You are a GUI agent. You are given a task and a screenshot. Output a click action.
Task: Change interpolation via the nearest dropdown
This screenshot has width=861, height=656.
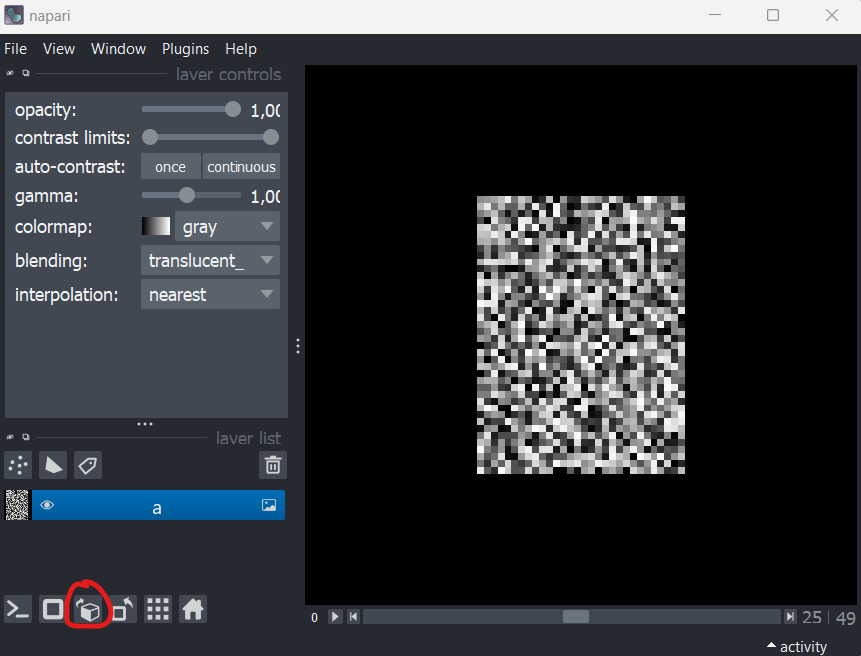(x=210, y=294)
